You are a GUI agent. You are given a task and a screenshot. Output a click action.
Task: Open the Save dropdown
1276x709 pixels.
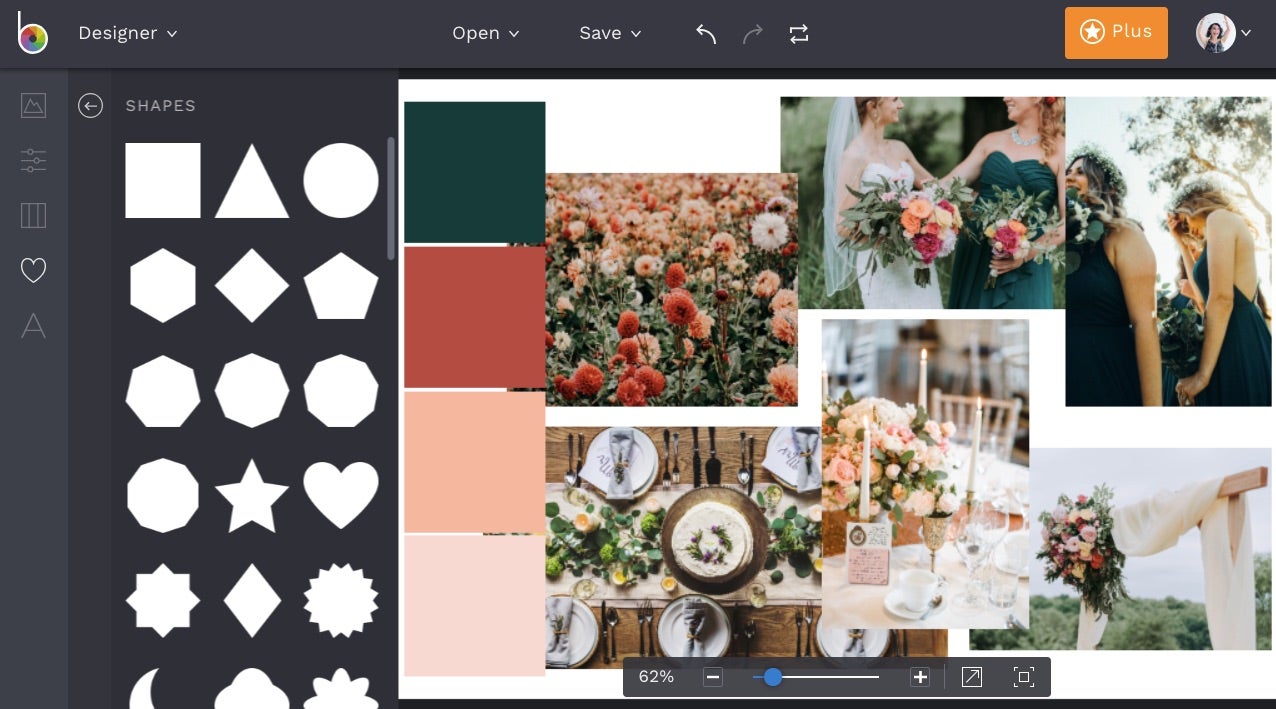(610, 33)
